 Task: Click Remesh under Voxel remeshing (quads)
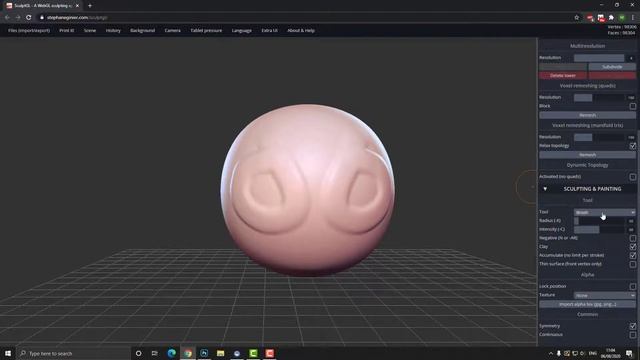coord(587,115)
